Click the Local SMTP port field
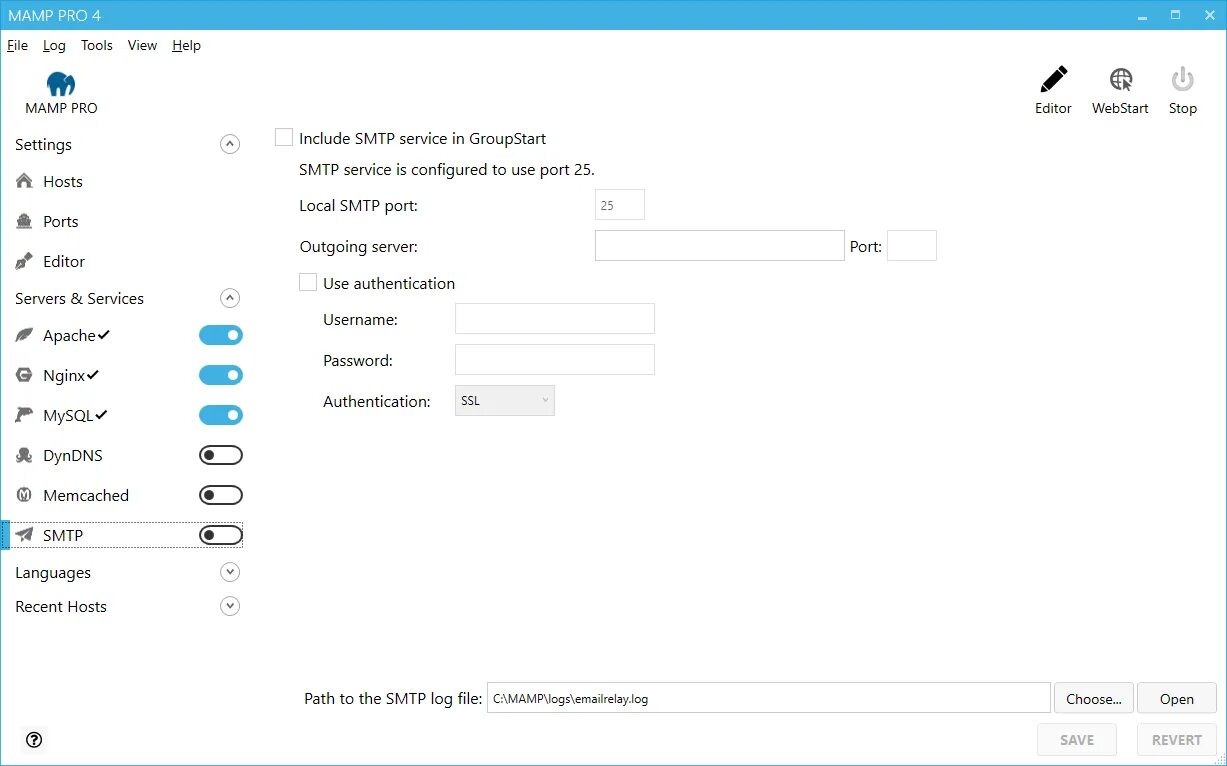 click(620, 205)
